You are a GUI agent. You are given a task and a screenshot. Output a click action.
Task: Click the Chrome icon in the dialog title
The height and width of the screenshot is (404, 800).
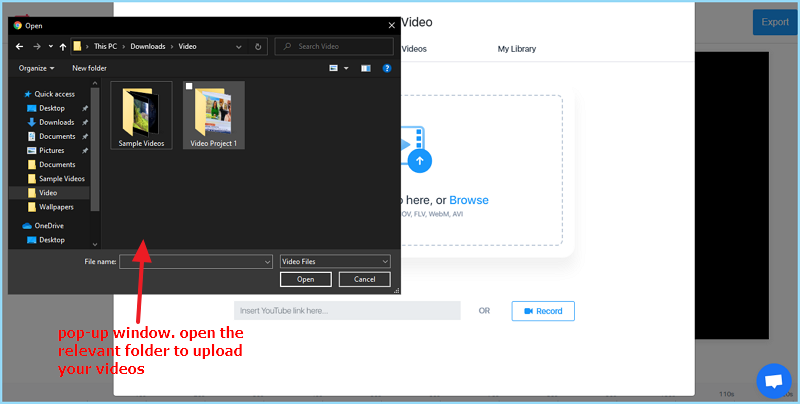18,26
